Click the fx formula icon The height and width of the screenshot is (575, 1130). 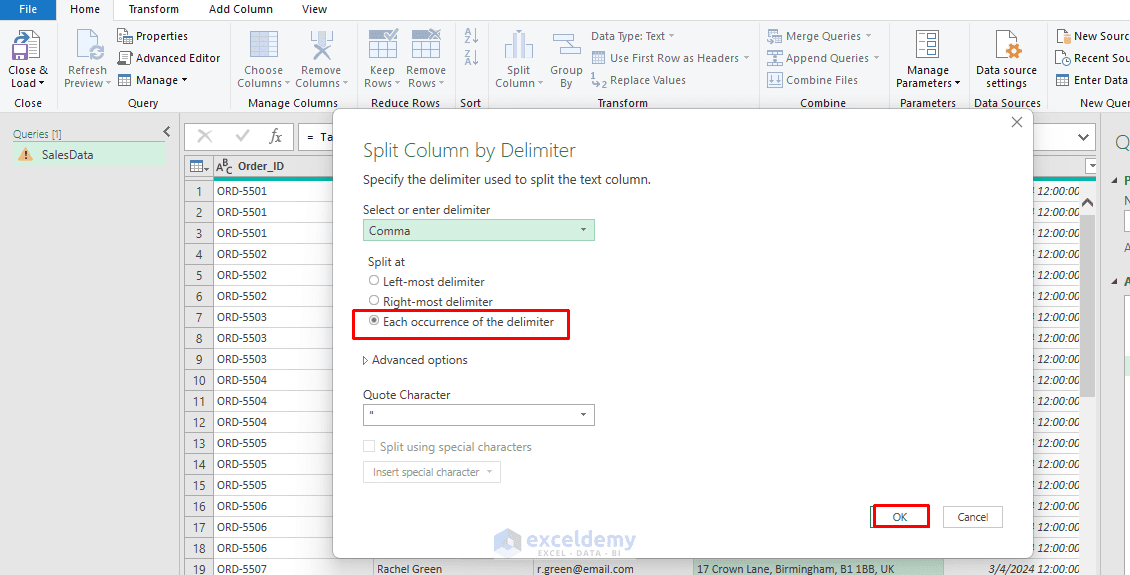tap(275, 136)
